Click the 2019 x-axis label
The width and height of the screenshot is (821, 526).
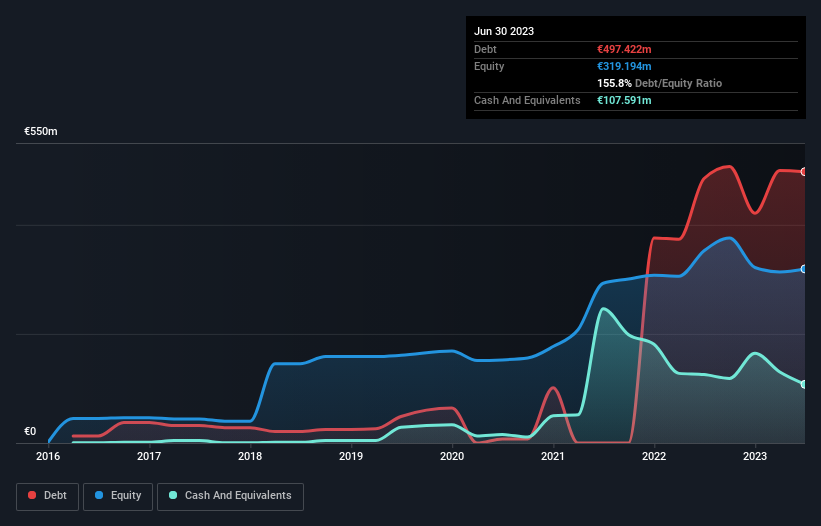351,456
